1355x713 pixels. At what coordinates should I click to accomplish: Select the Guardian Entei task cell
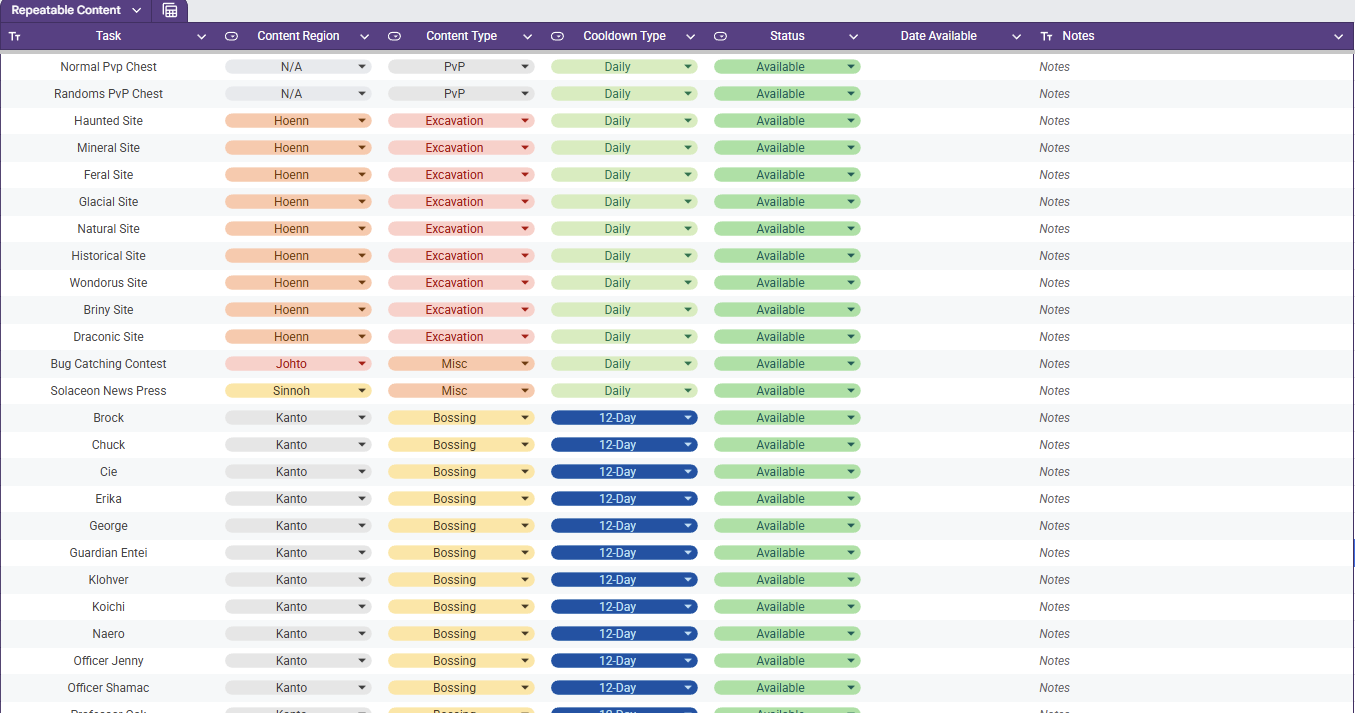pyautogui.click(x=109, y=553)
